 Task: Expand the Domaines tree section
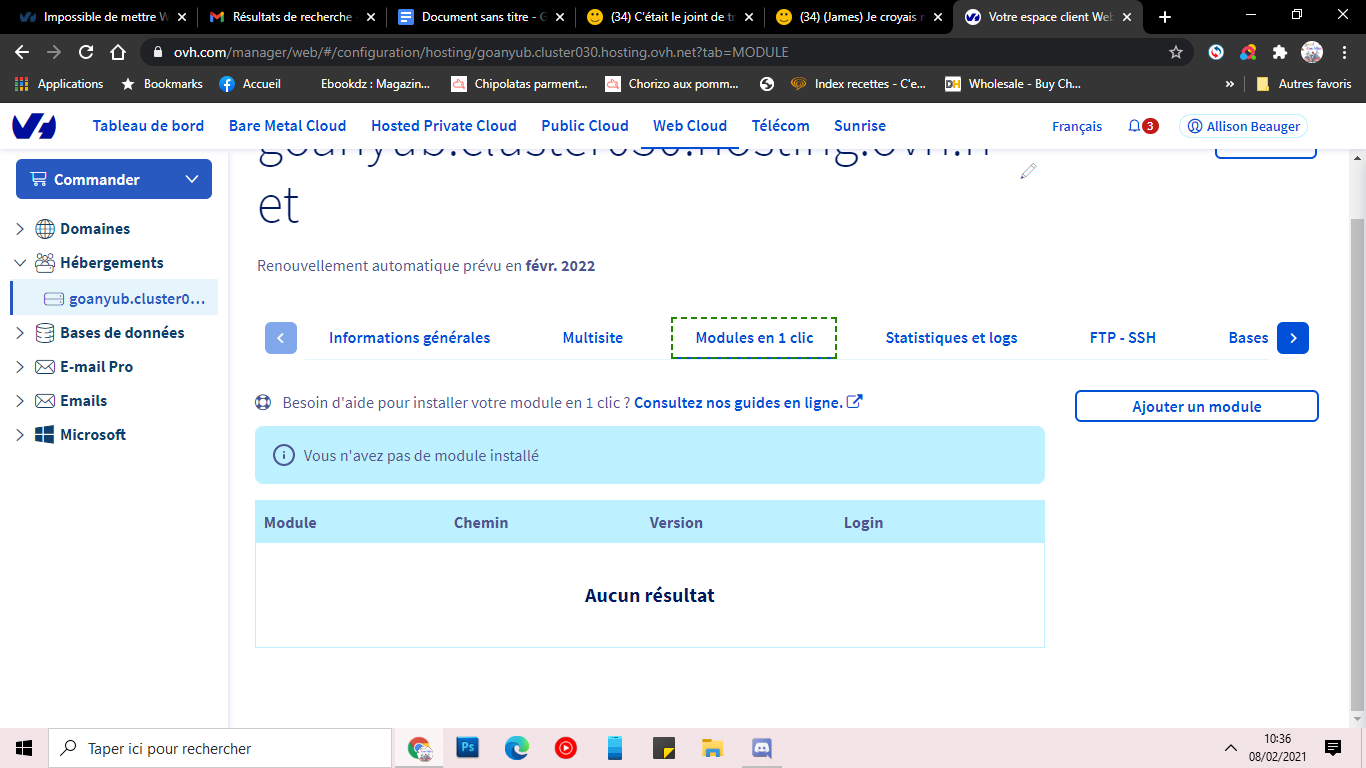coord(20,229)
